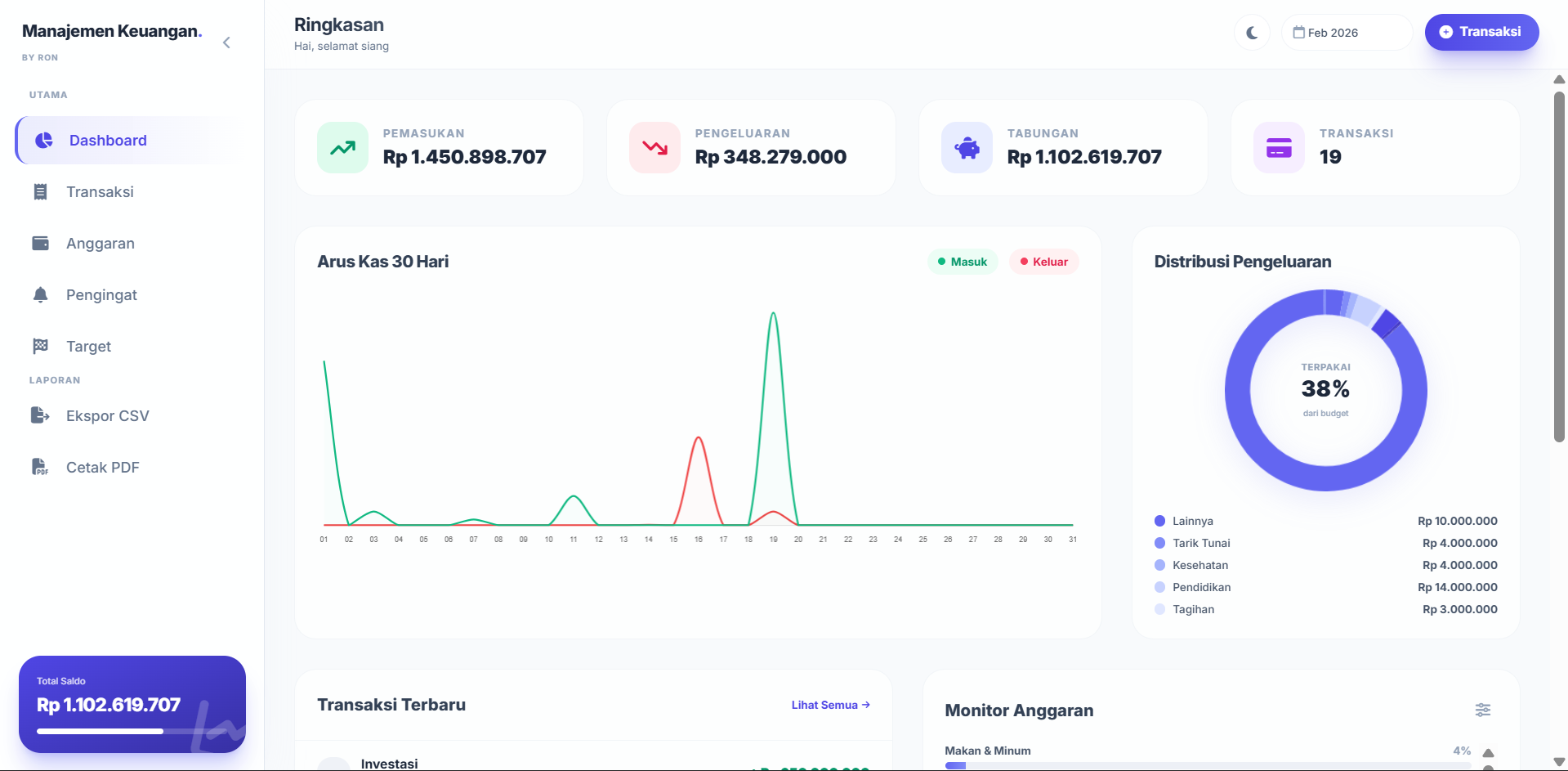Image resolution: width=1568 pixels, height=771 pixels.
Task: Open the Lihat Semua link
Action: pyautogui.click(x=830, y=705)
